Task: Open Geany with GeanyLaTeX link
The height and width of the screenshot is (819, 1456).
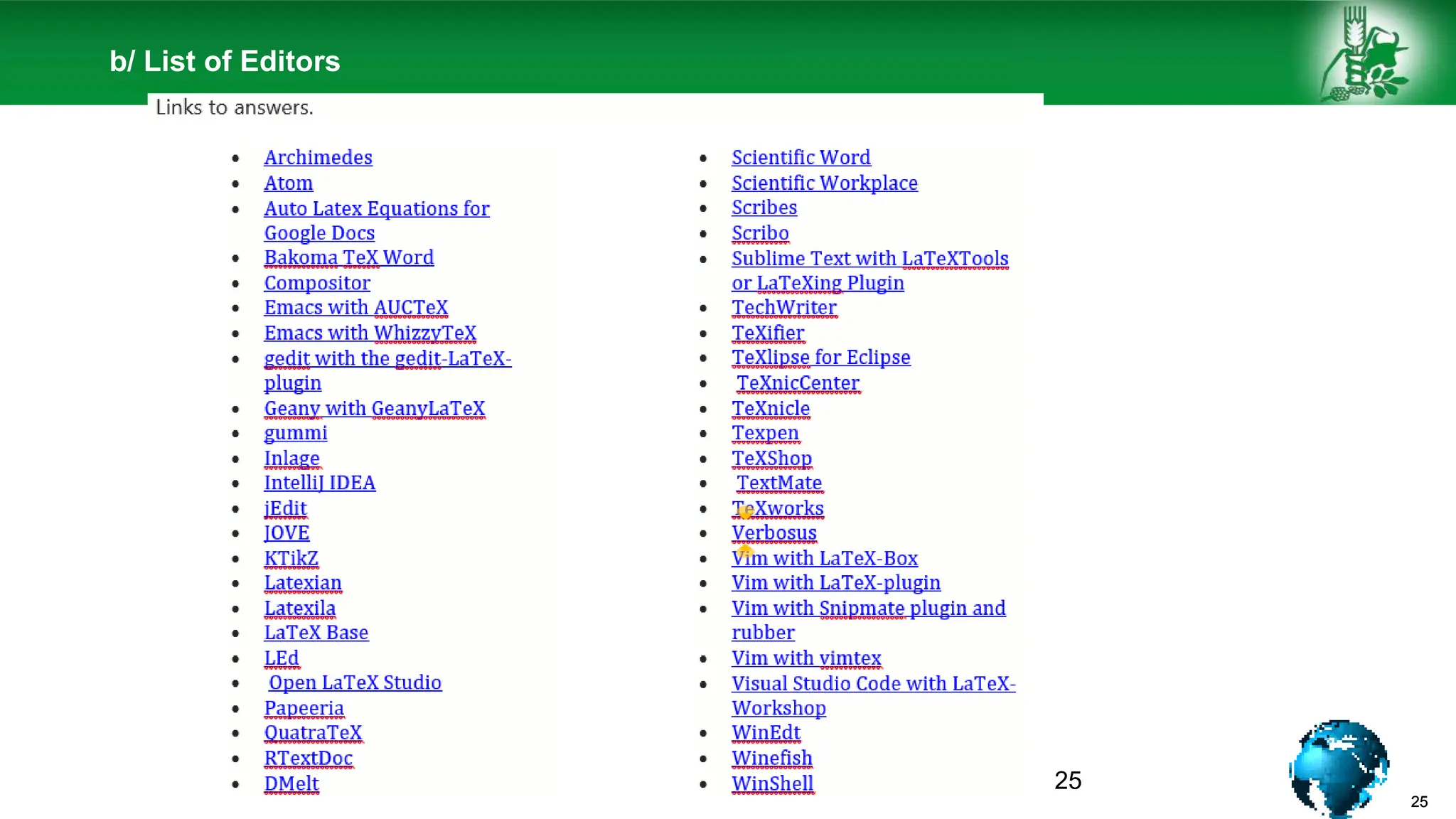Action: [x=374, y=408]
